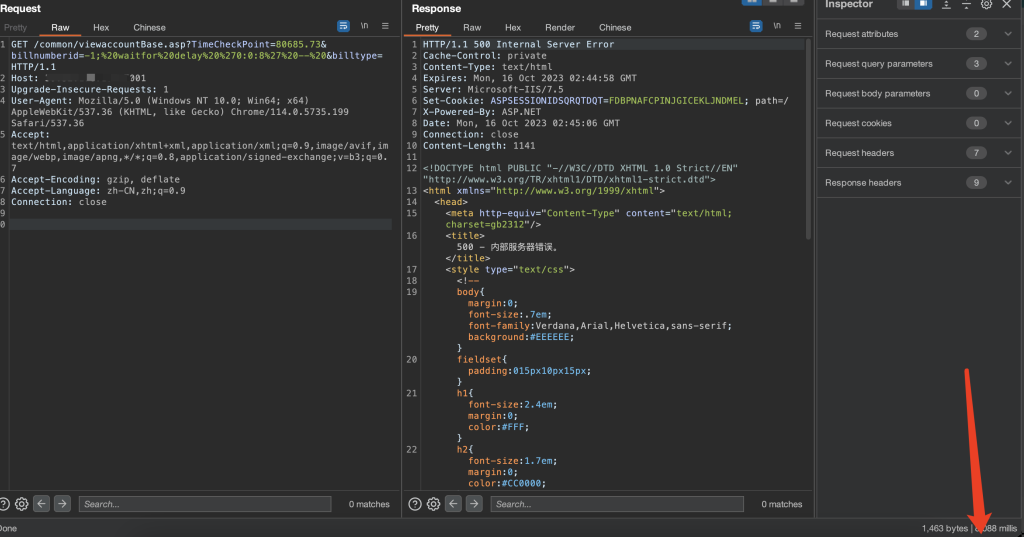Toggle word wrap icon in Request panel
1024x537 pixels.
click(343, 26)
